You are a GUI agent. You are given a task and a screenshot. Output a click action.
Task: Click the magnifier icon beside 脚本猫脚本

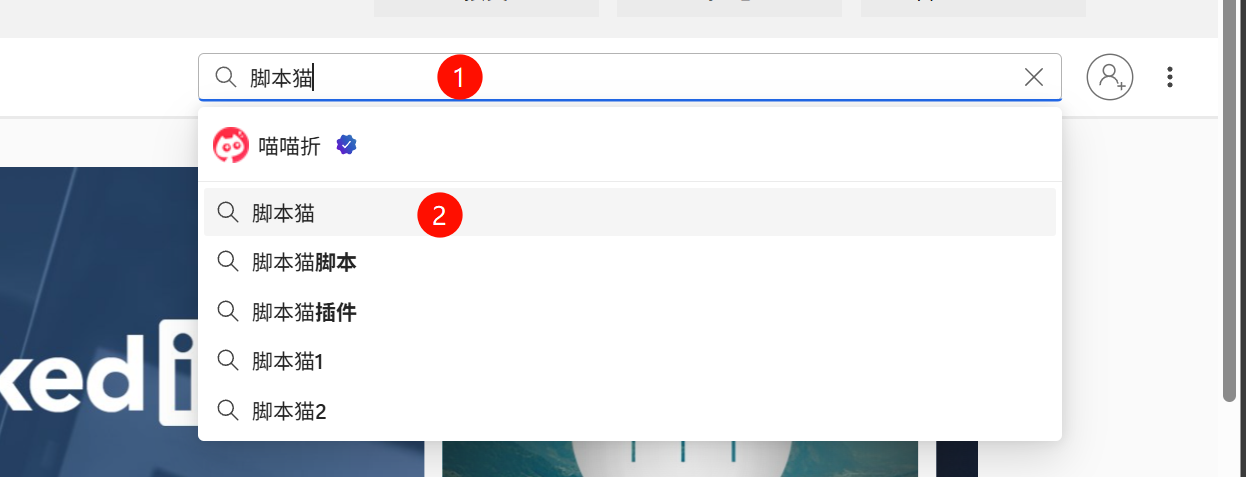(x=228, y=263)
